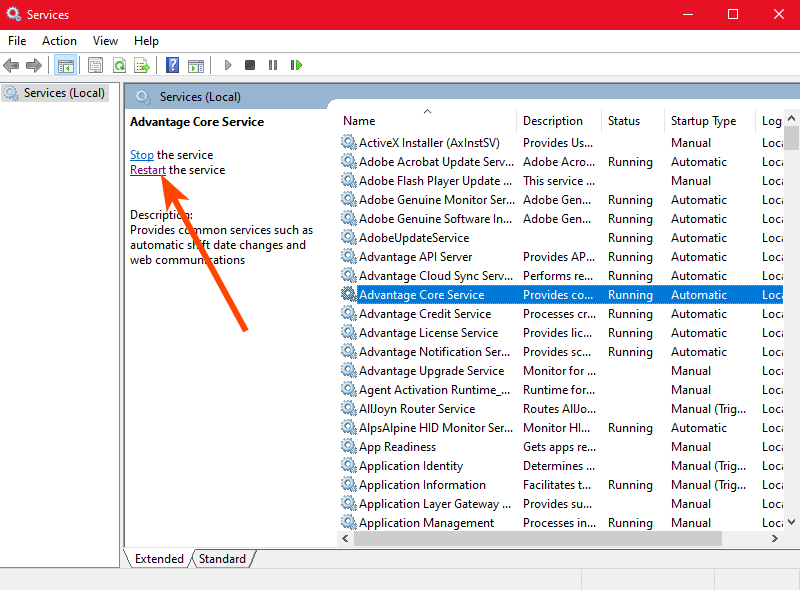Click the horizontal scrollbar thumb
This screenshot has height=590, width=800.
(538, 538)
